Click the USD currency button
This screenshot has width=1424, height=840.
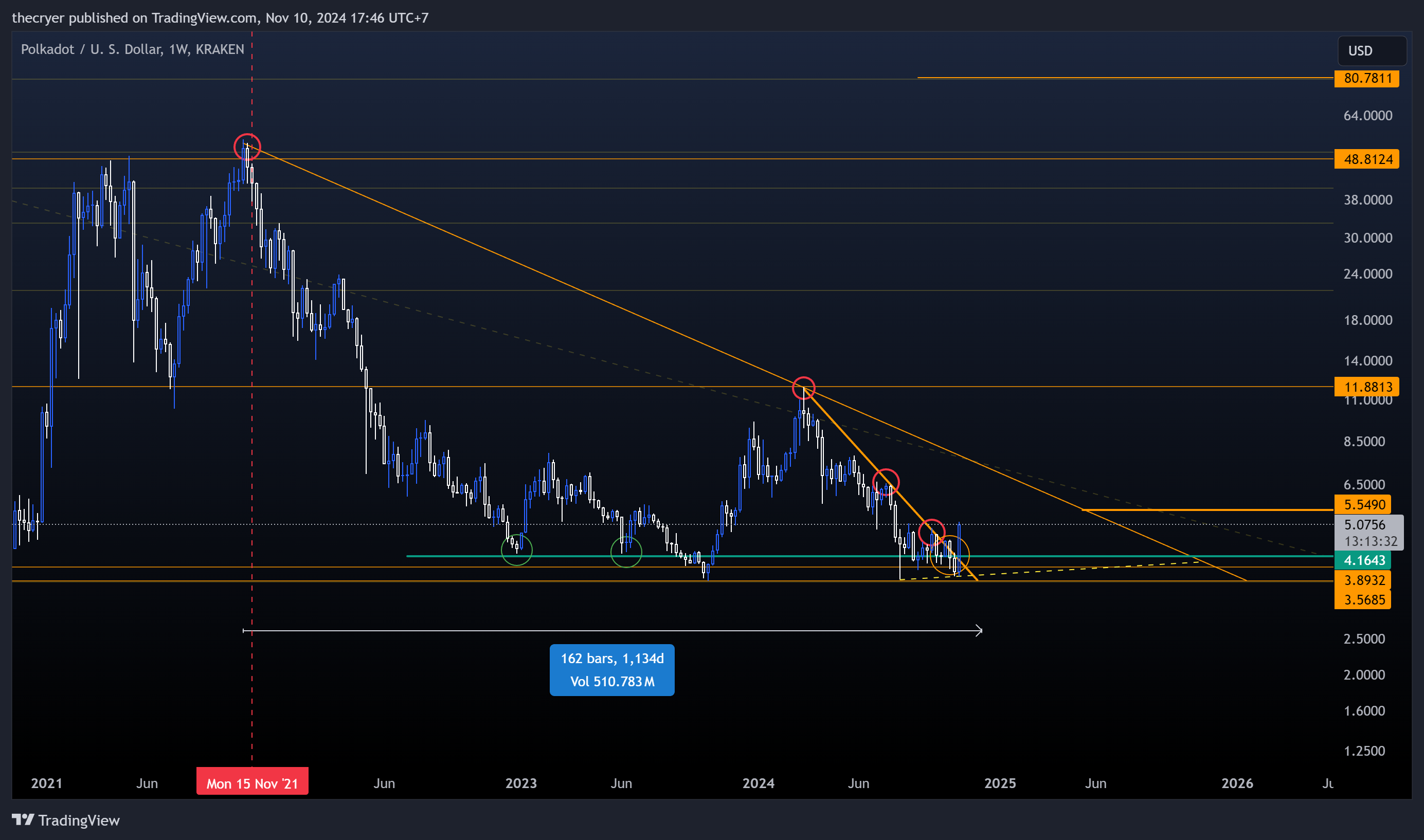(1372, 51)
